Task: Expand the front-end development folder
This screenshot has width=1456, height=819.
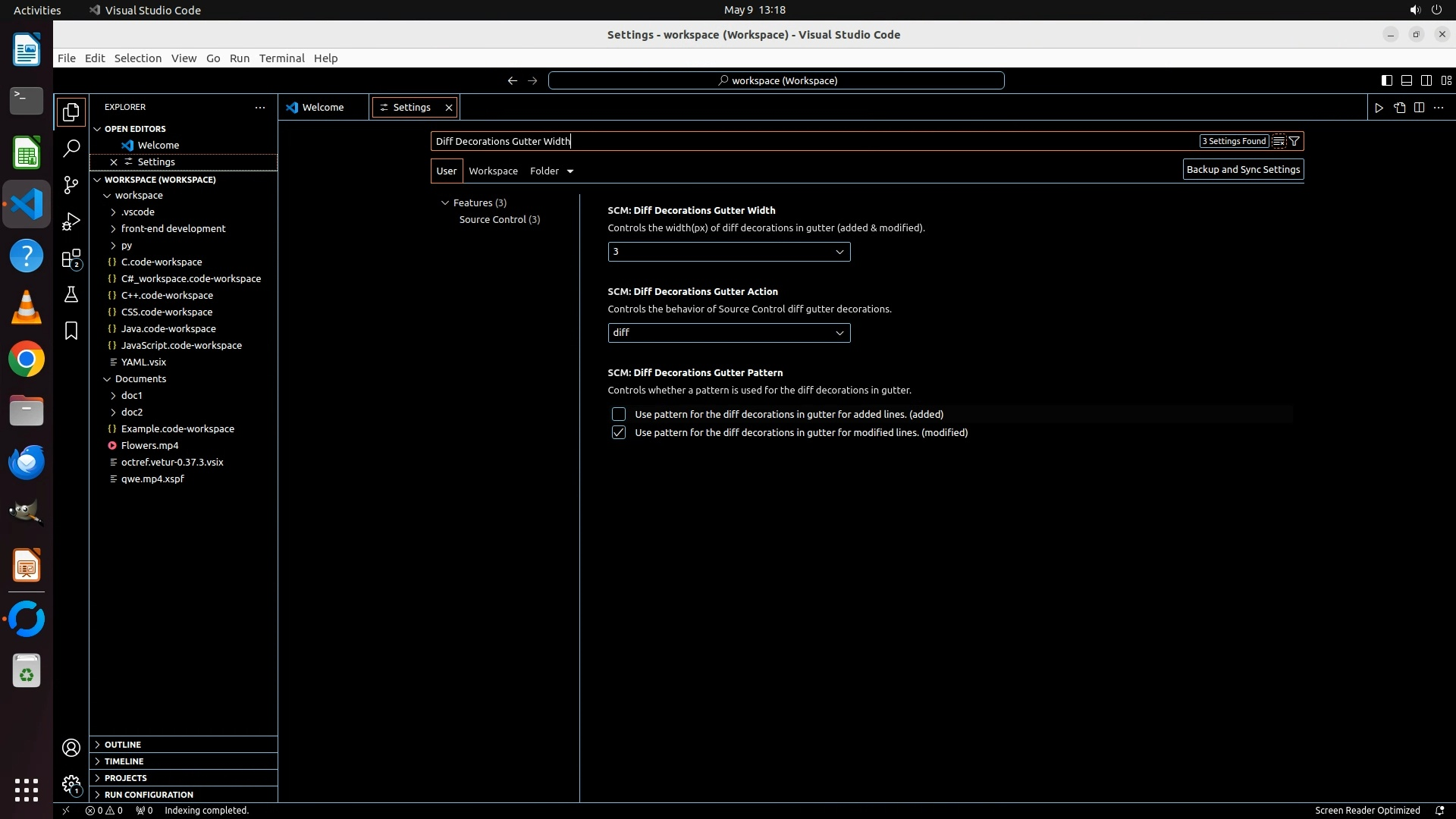Action: 173,228
